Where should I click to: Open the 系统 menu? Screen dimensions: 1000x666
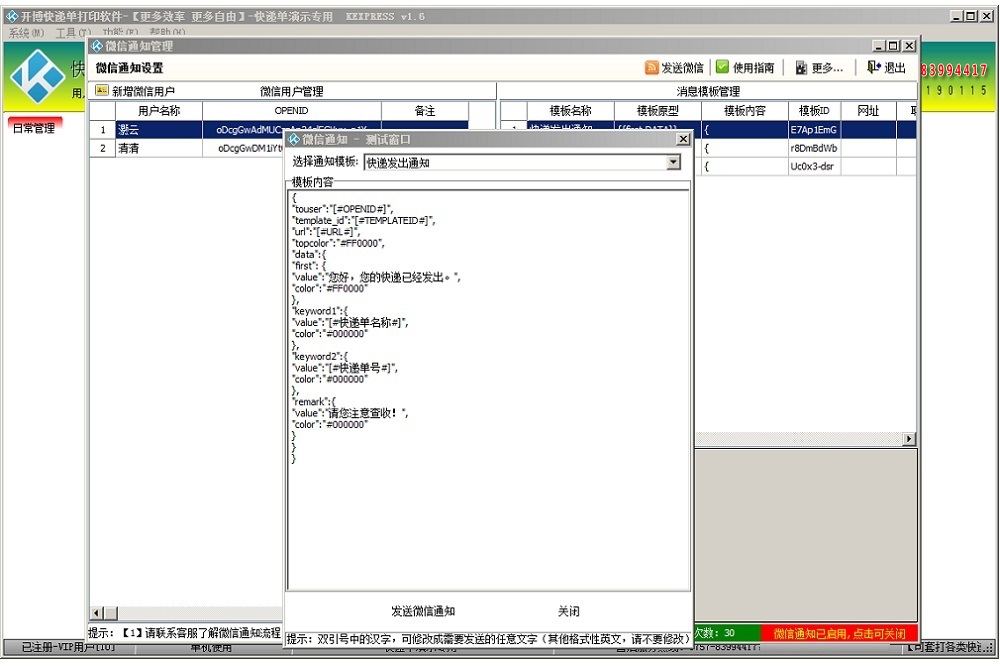(x=26, y=33)
